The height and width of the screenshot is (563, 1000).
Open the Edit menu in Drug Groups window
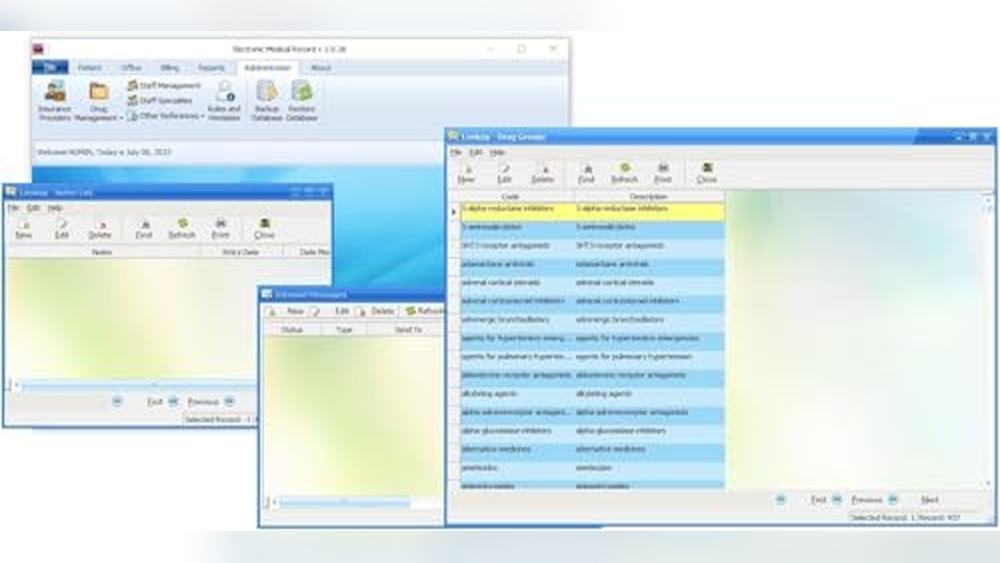point(476,152)
